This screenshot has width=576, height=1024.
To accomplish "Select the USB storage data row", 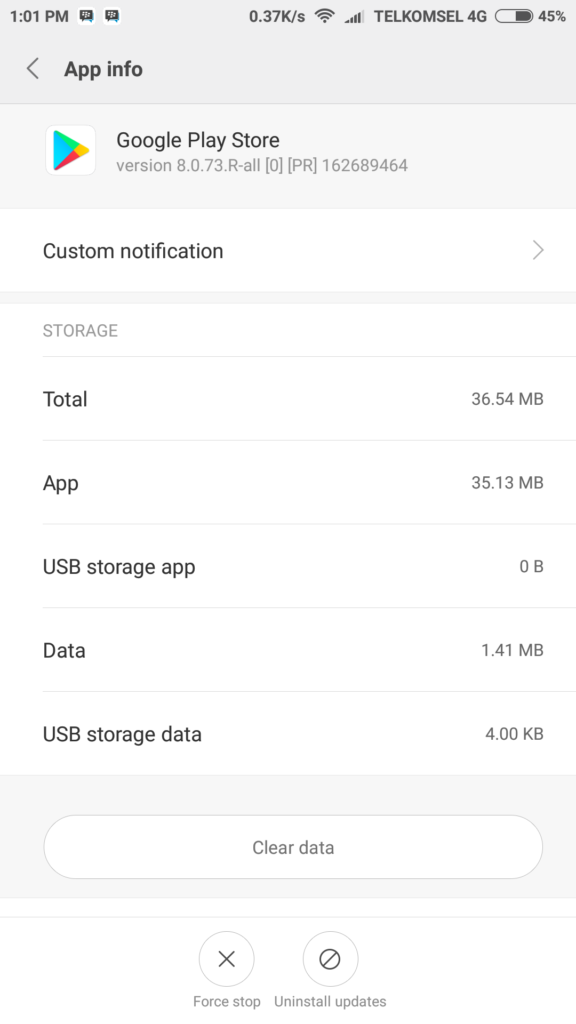I will [288, 734].
